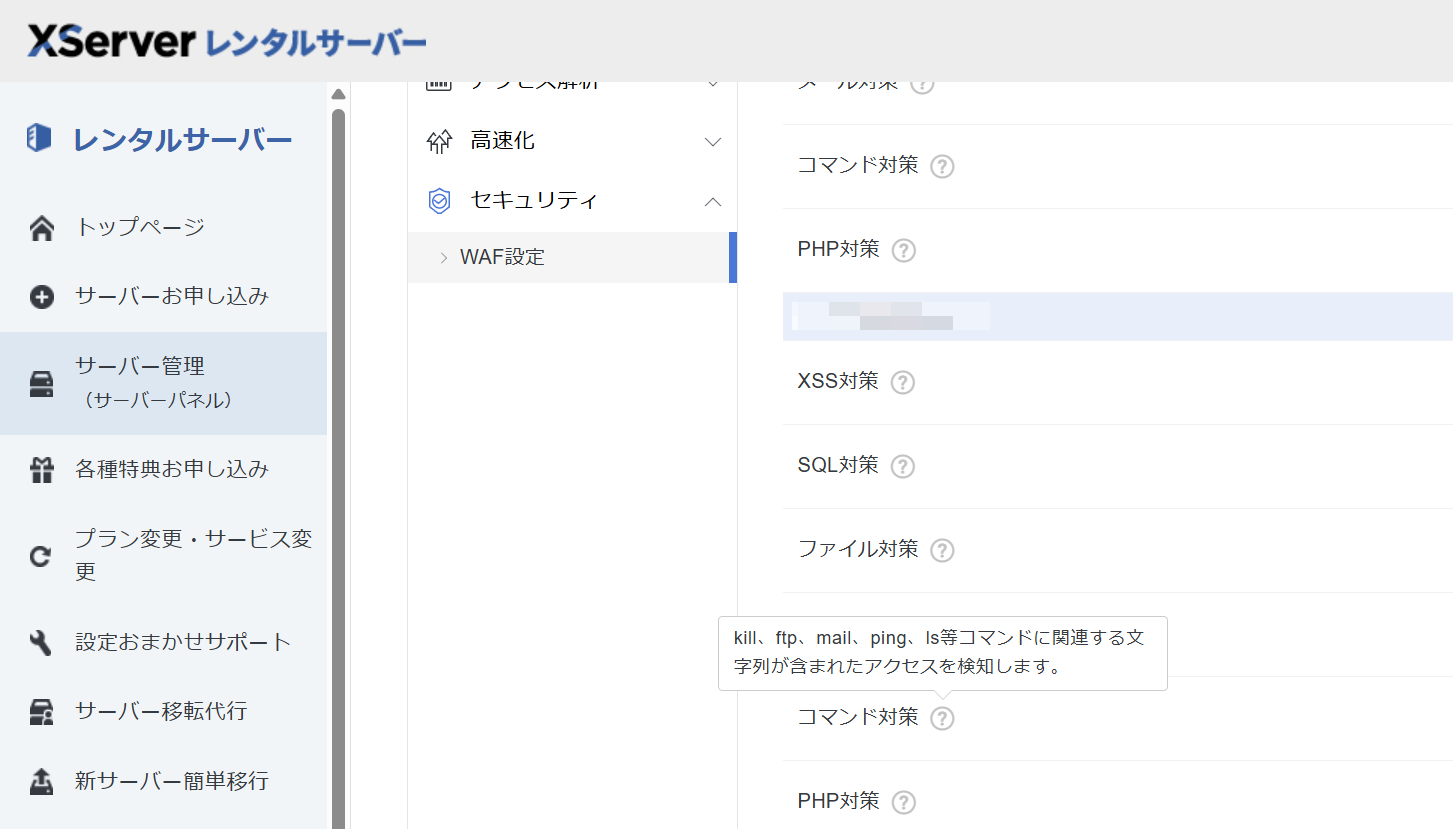
Task: Click the 高速化 speed icon
Action: (439, 142)
